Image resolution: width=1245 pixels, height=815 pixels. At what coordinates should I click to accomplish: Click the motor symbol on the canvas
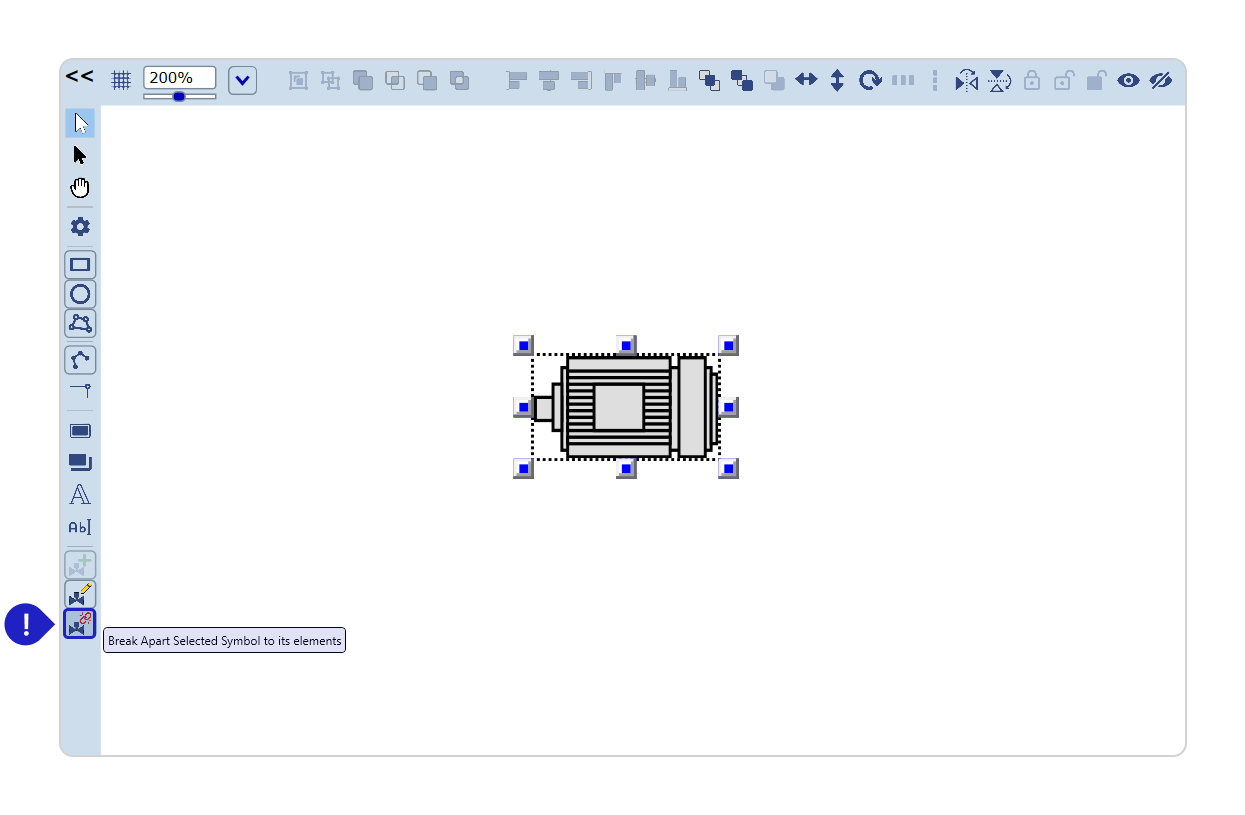(626, 407)
